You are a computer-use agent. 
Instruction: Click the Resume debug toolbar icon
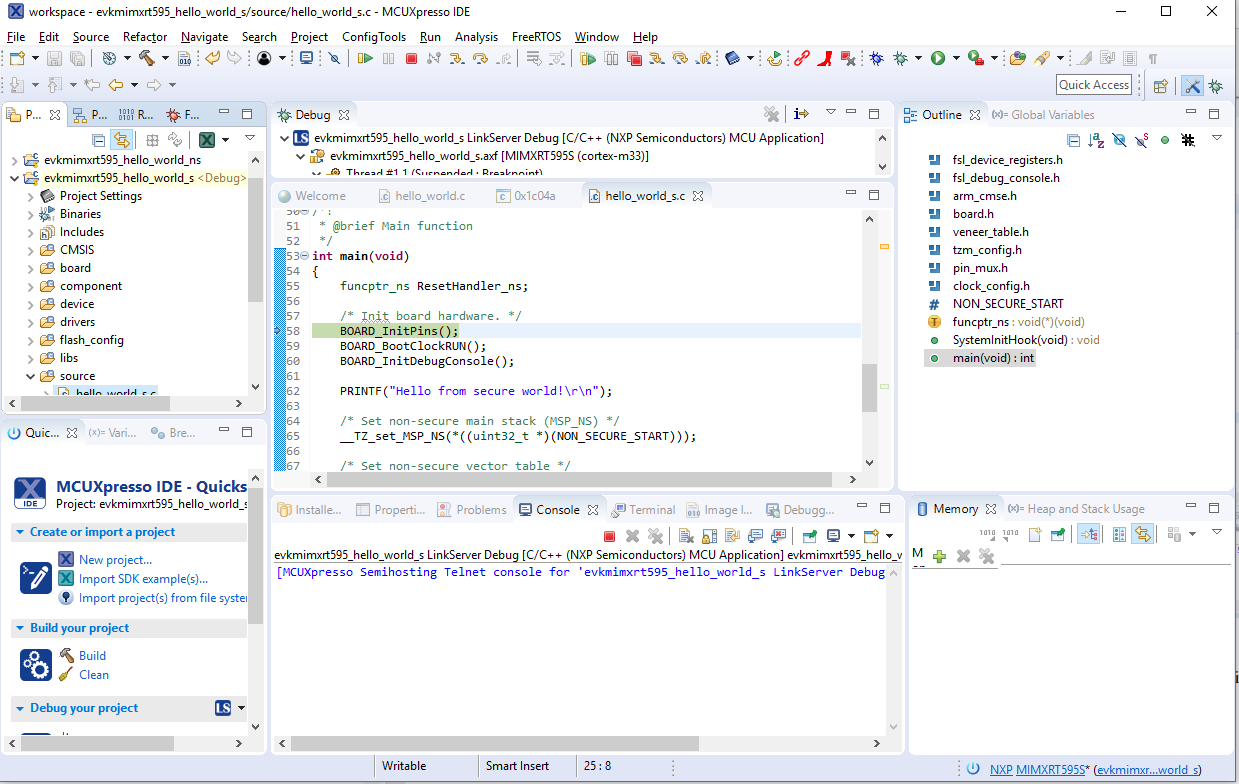coord(365,59)
